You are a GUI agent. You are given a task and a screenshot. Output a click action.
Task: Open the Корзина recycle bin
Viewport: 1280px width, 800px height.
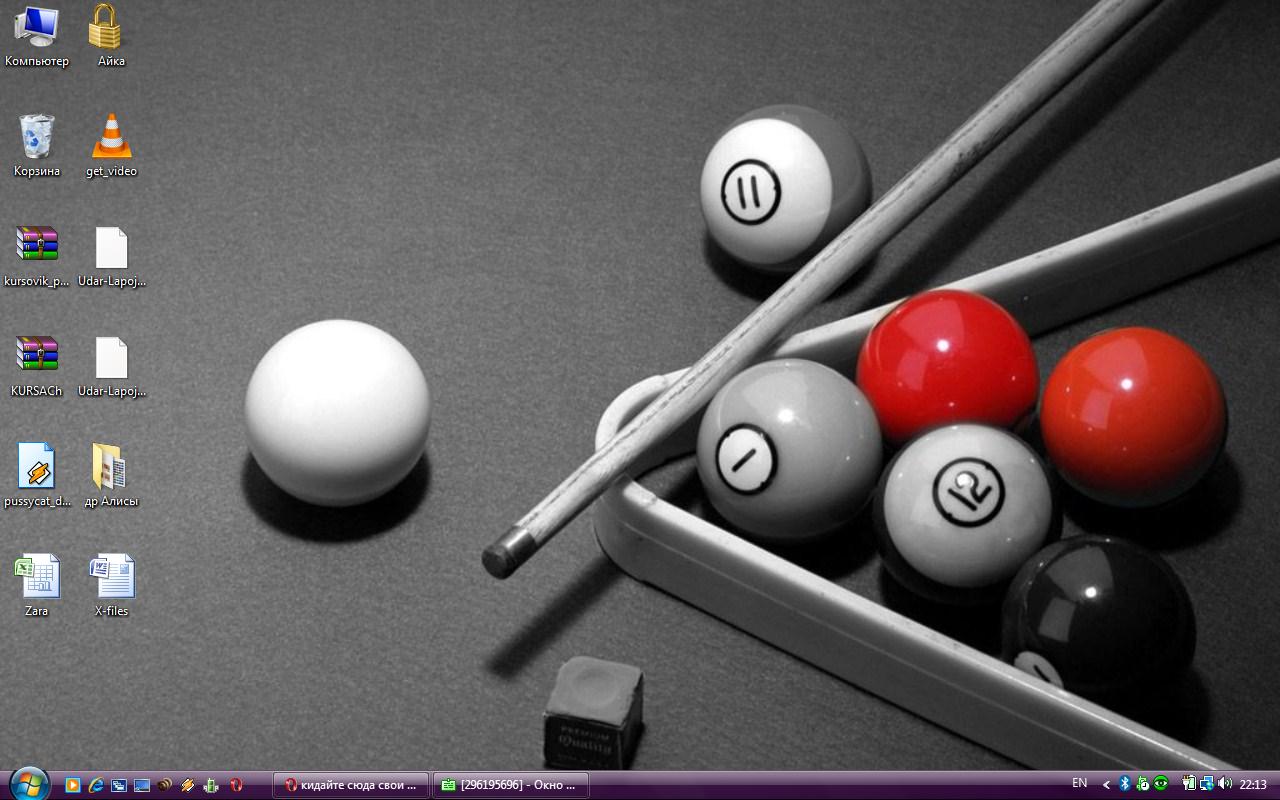click(x=37, y=137)
